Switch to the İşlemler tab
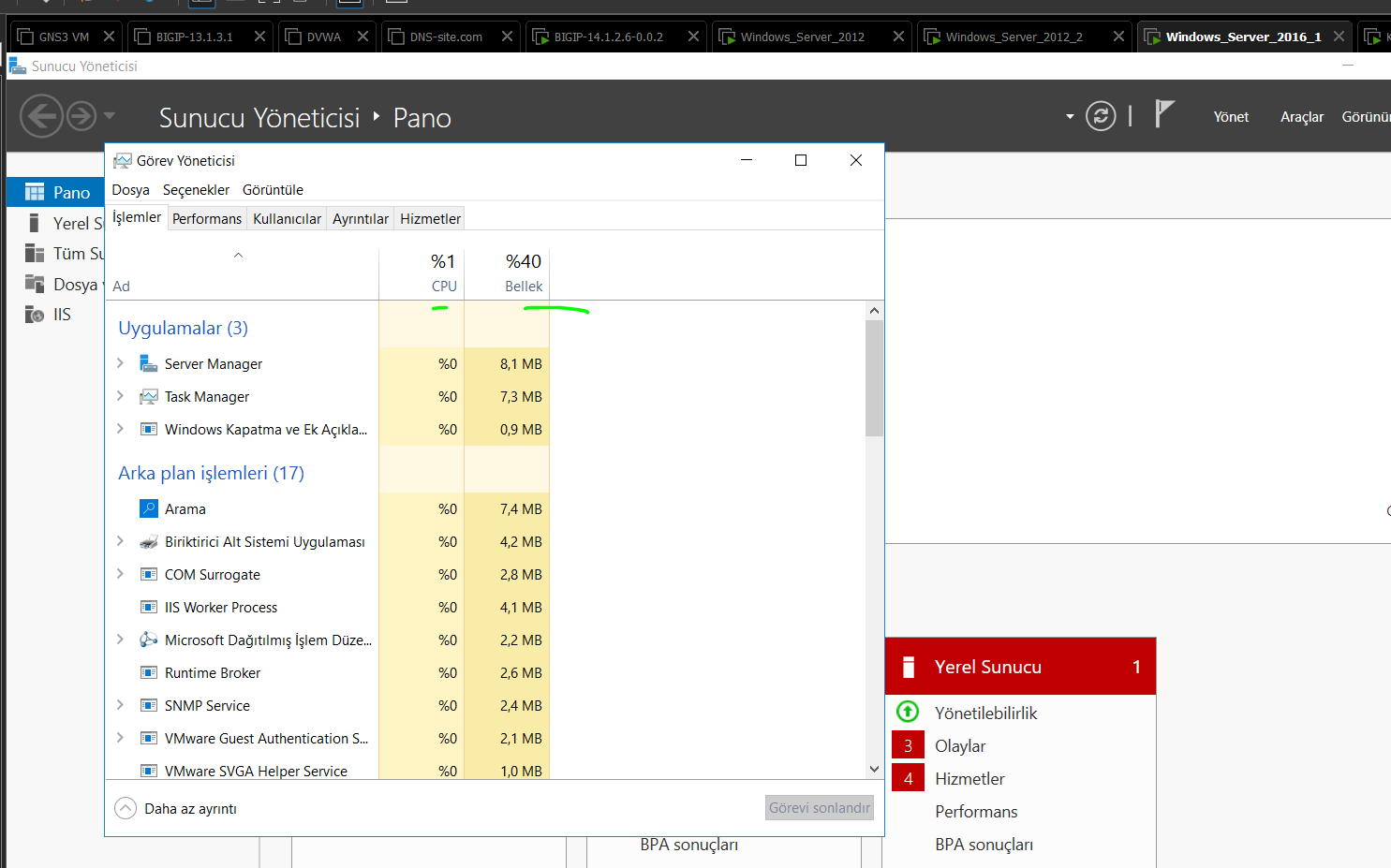The width and height of the screenshot is (1391, 868). (x=137, y=217)
